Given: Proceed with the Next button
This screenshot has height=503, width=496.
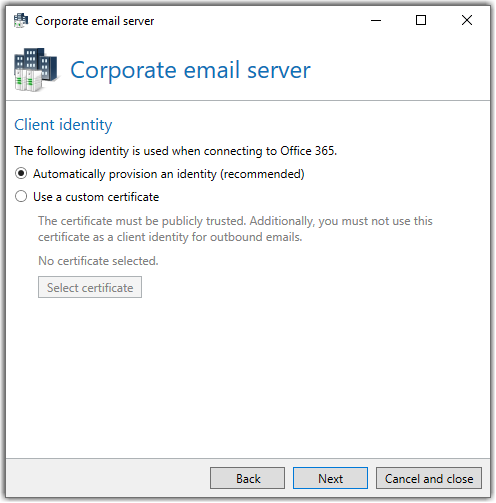Looking at the screenshot, I should click(331, 479).
